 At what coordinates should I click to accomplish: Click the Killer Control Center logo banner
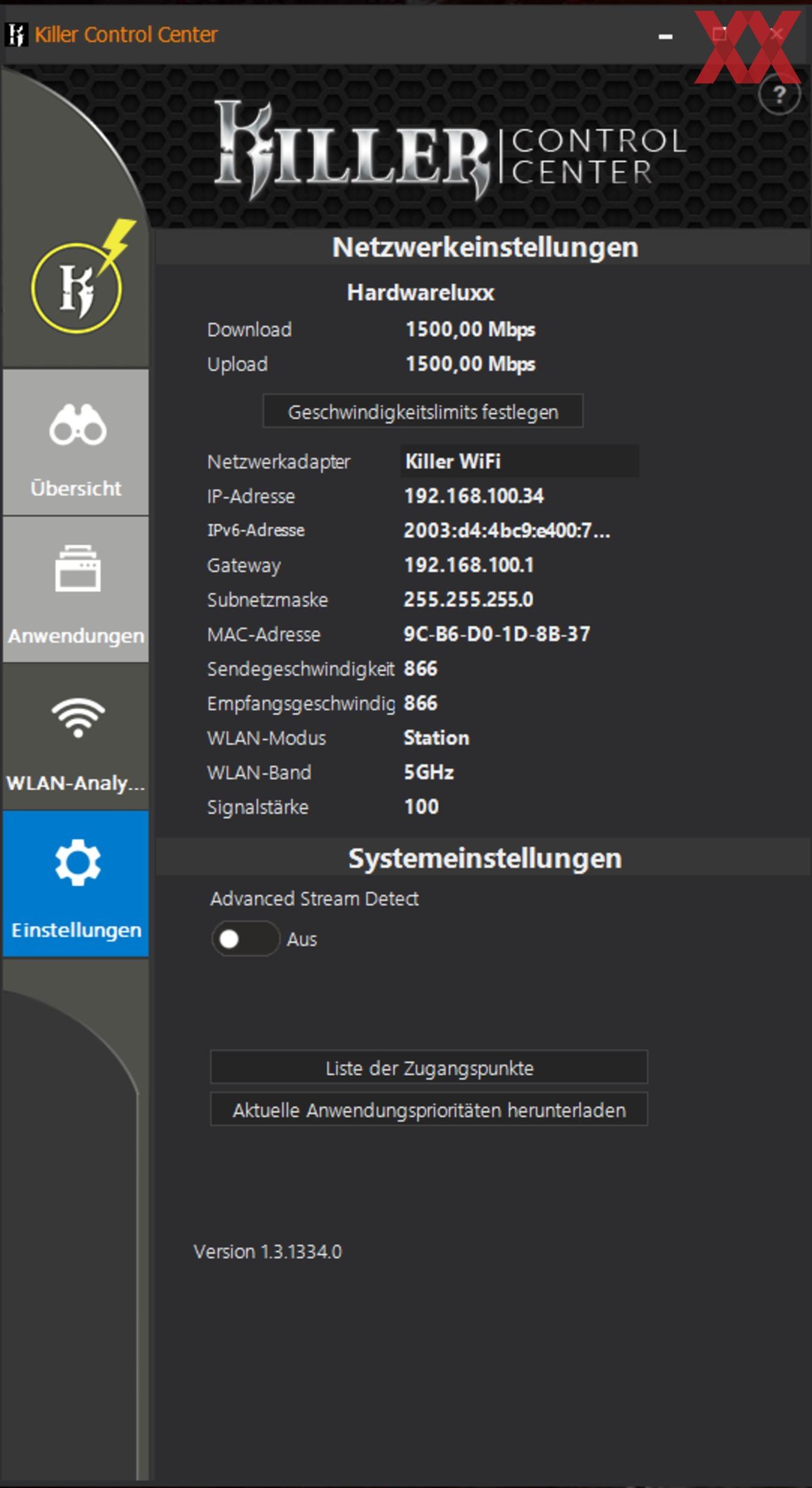point(451,149)
